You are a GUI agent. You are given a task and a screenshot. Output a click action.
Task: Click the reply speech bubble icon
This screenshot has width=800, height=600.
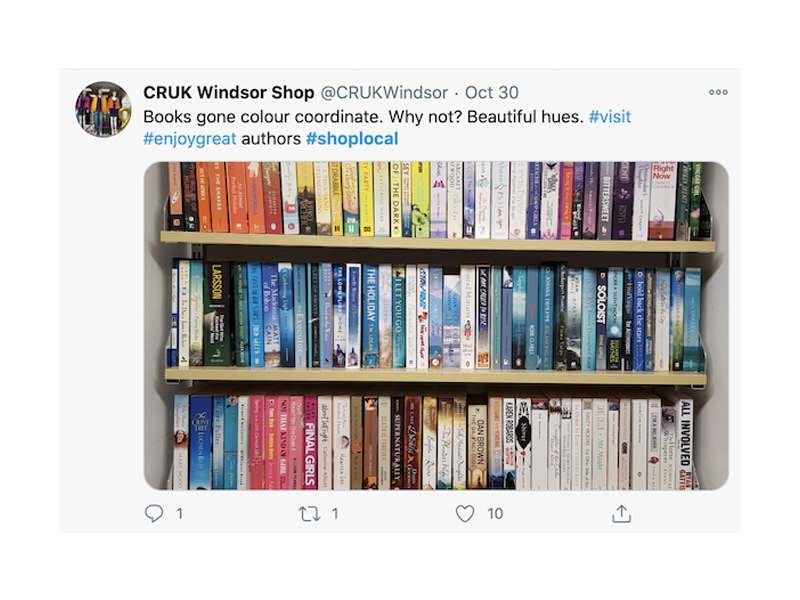tap(154, 513)
